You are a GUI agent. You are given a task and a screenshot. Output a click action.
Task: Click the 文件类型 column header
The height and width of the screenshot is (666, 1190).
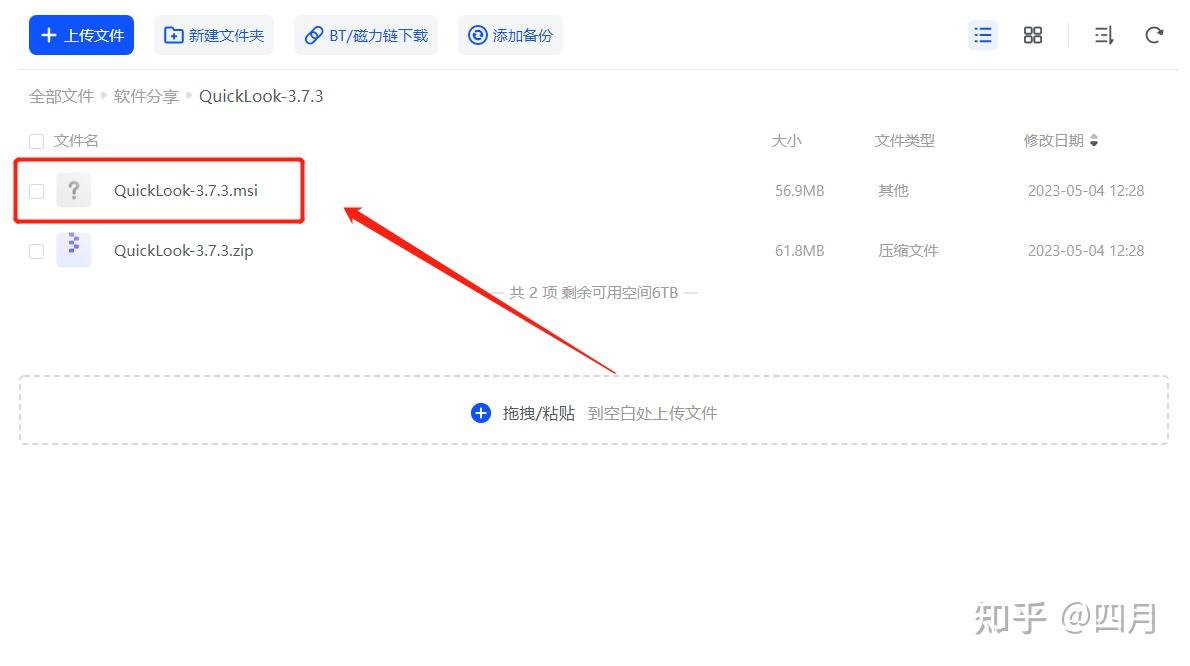click(x=905, y=140)
